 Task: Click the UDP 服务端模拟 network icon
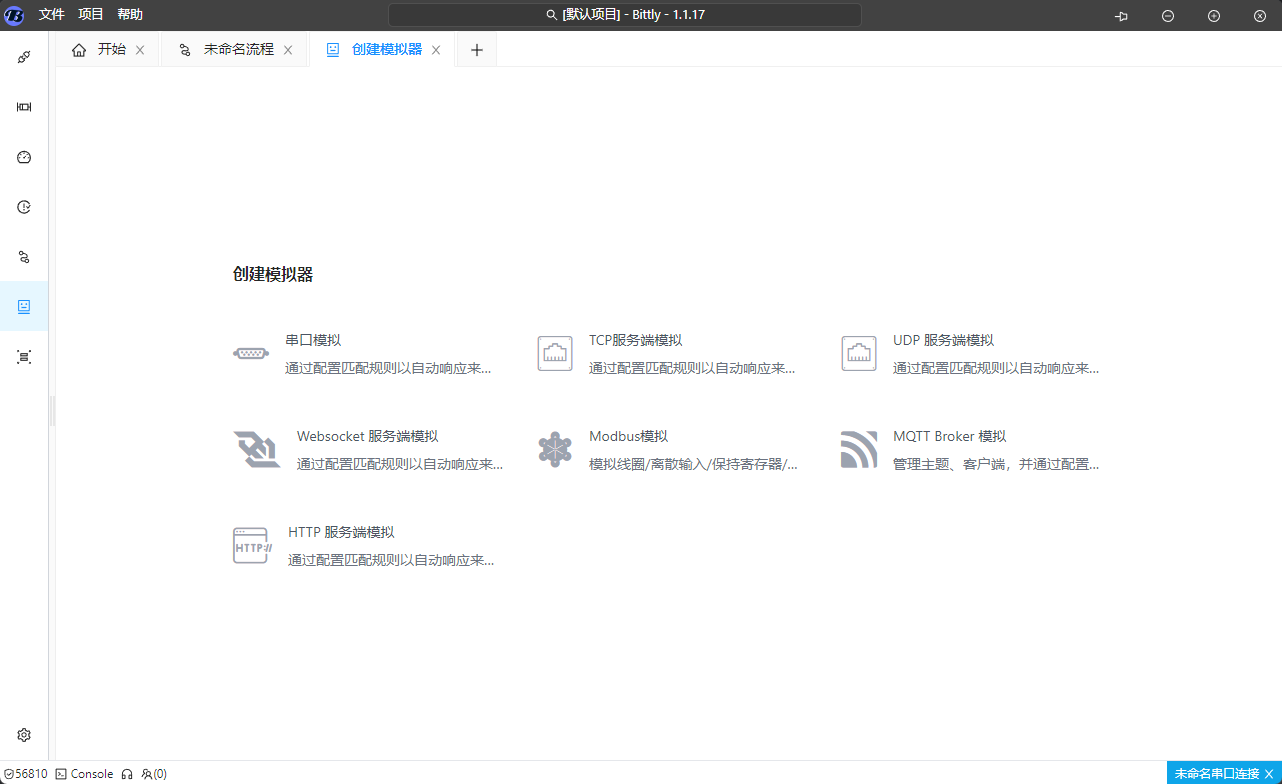[859, 353]
